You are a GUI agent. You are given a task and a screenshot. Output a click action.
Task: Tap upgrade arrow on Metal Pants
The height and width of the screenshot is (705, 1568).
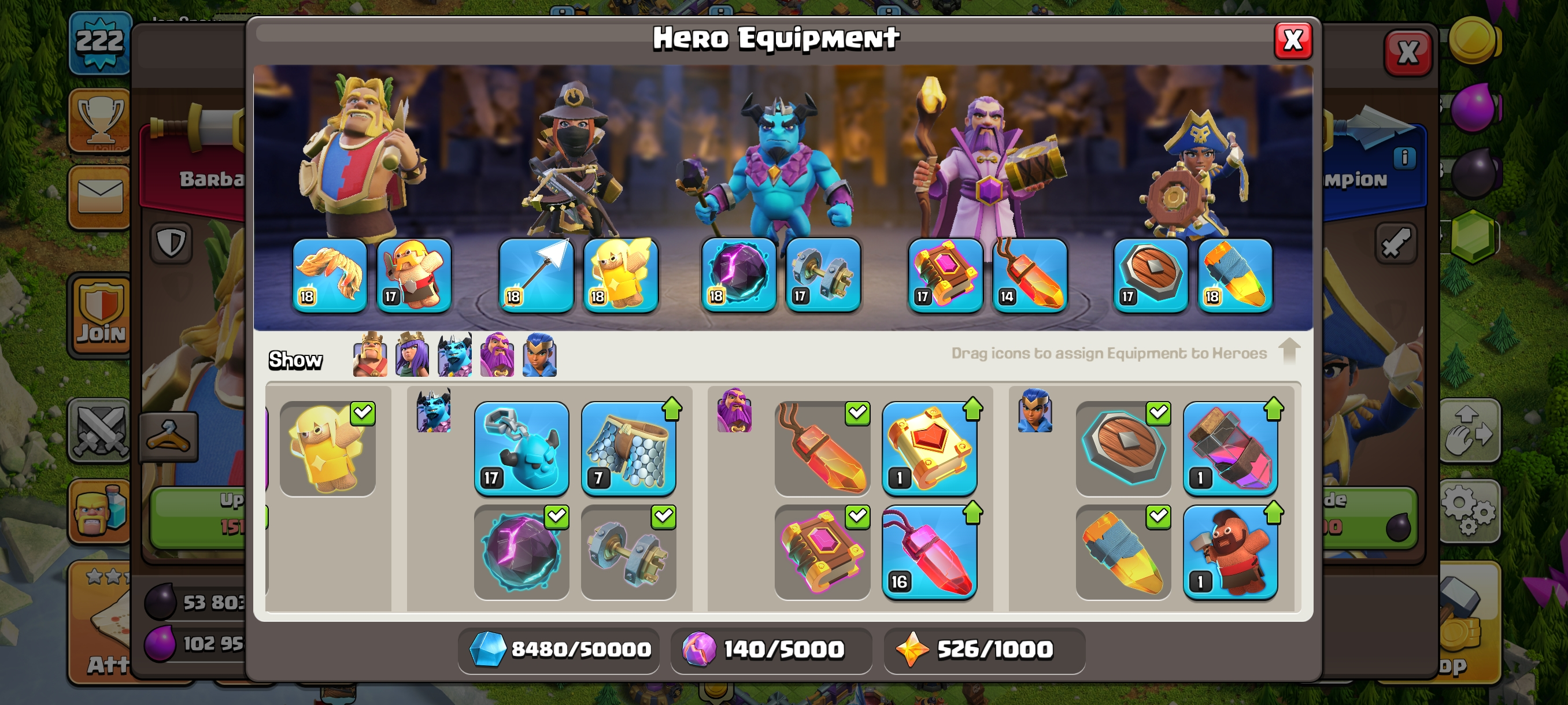click(x=672, y=408)
